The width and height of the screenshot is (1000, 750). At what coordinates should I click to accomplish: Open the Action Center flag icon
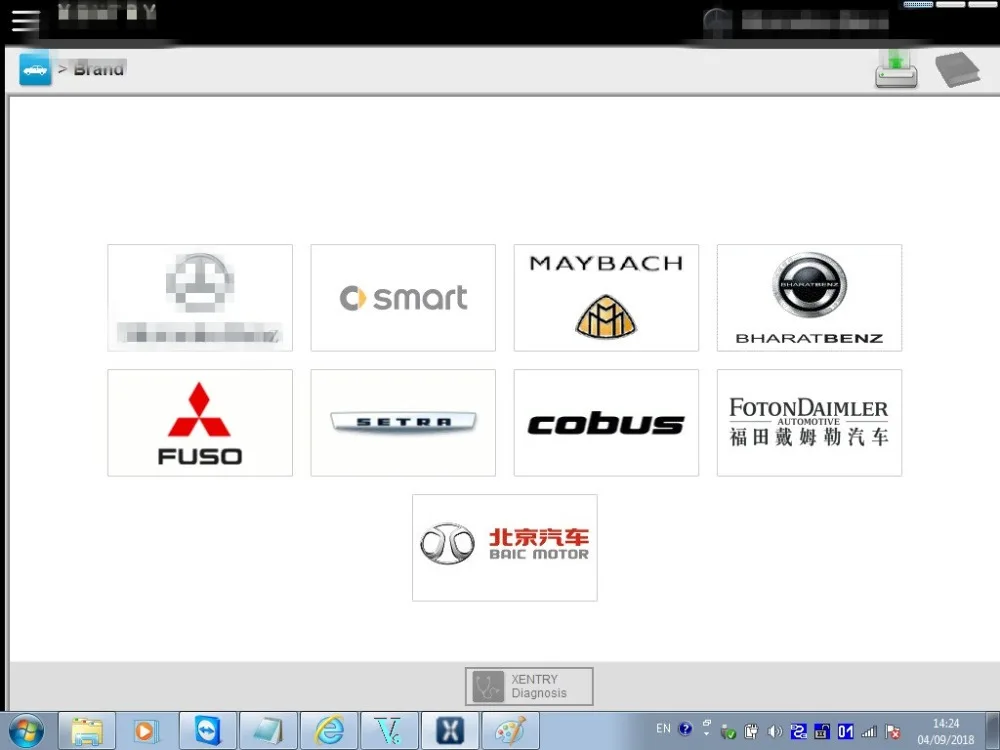click(x=893, y=732)
